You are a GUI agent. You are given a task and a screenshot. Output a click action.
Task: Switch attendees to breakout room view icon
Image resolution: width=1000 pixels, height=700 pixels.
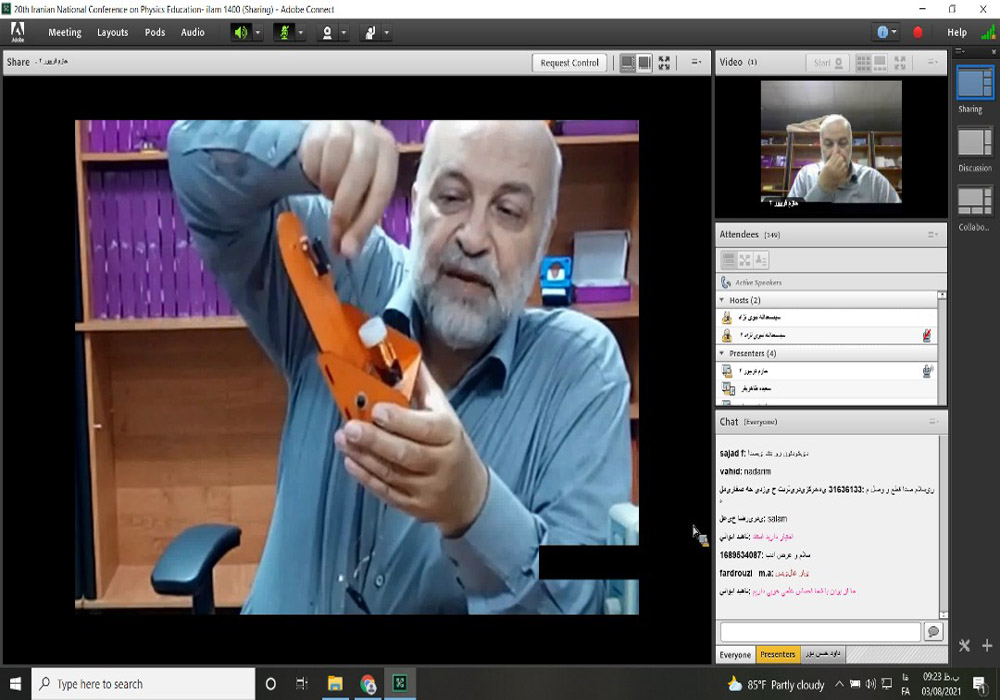[x=745, y=260]
